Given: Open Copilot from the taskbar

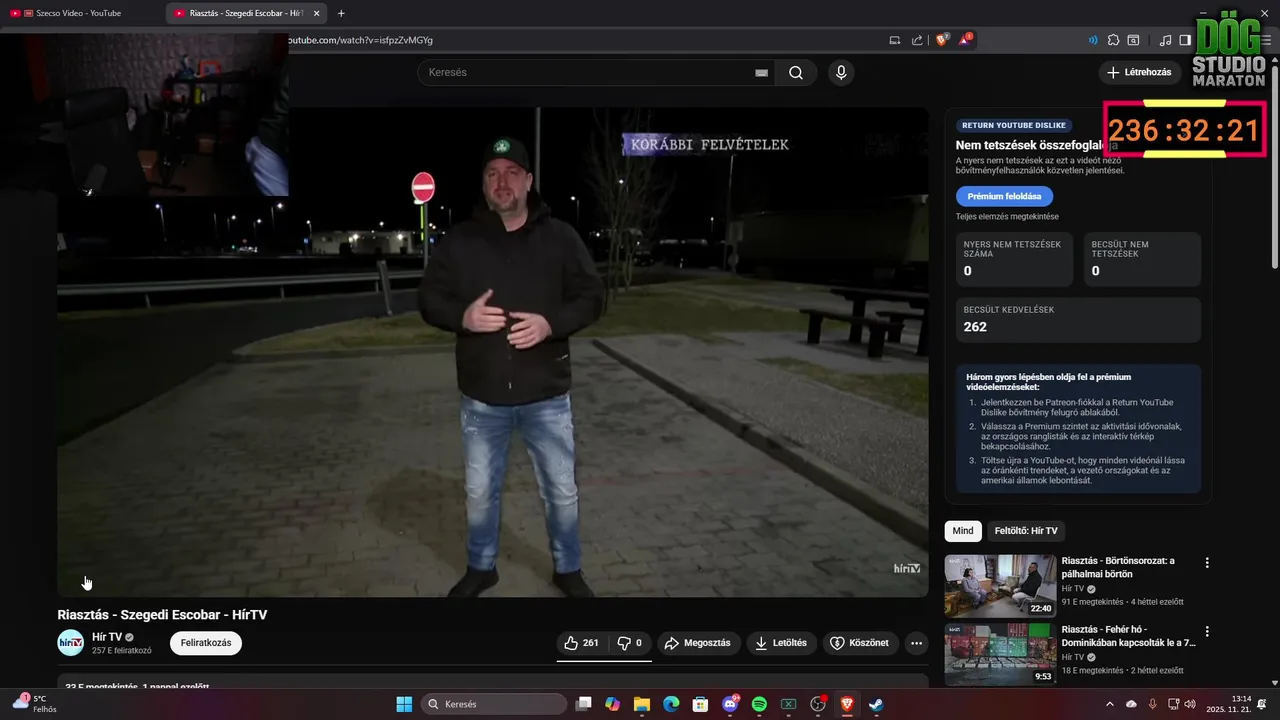Looking at the screenshot, I should tap(613, 704).
